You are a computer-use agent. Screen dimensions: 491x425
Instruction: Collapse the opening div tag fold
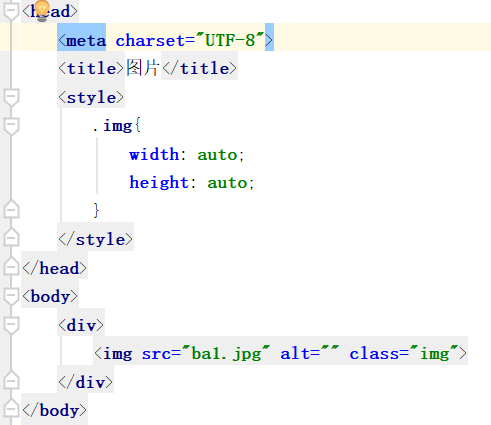click(11, 324)
